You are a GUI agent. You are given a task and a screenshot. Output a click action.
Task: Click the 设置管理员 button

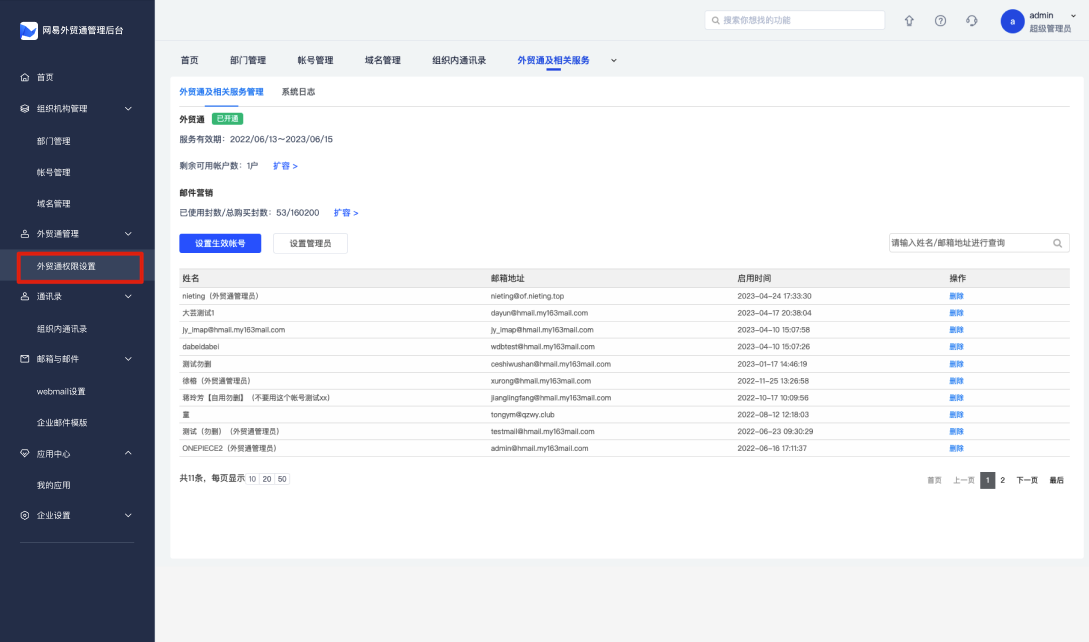click(310, 243)
